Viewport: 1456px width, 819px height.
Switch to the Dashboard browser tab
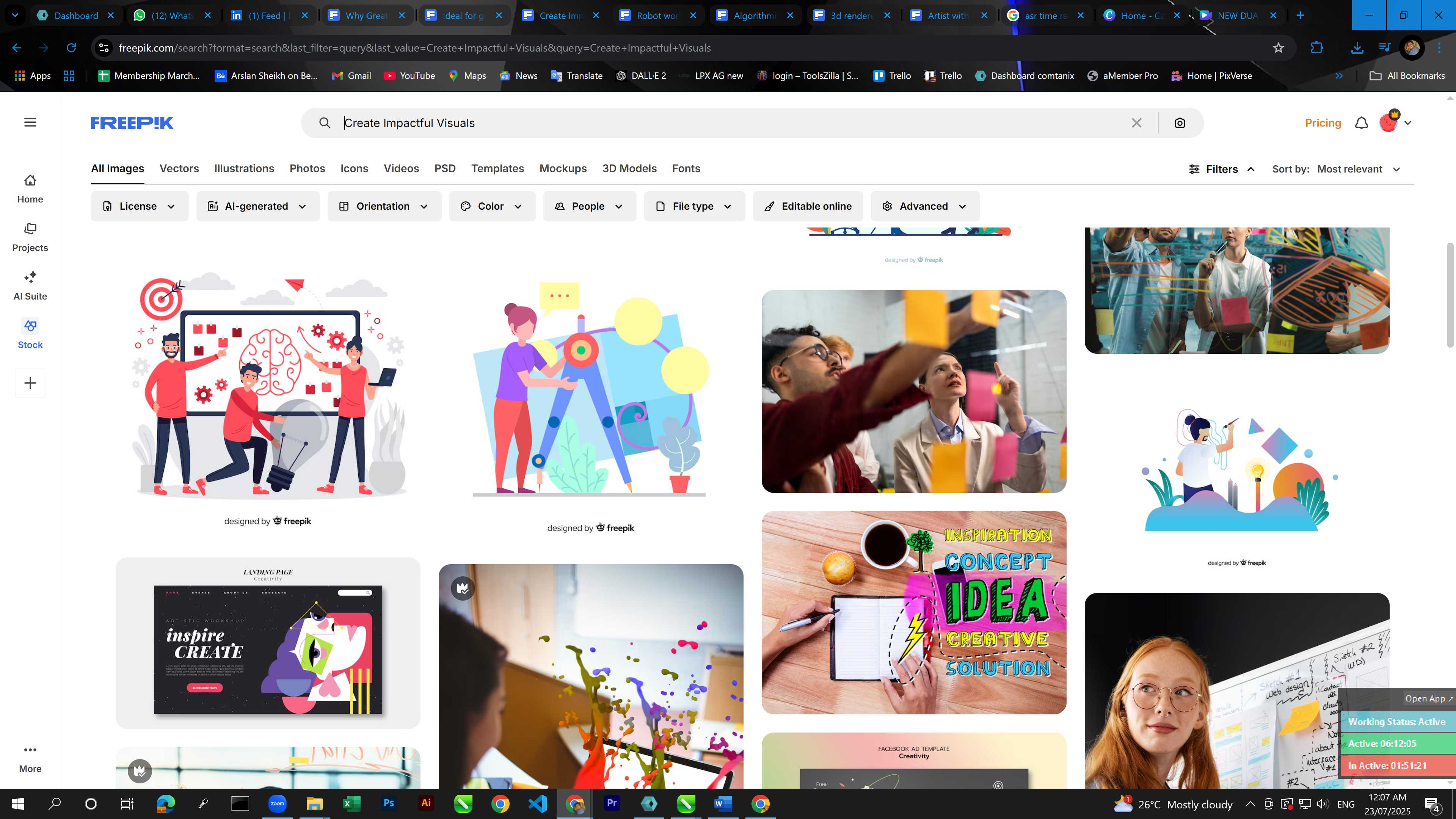click(x=75, y=15)
